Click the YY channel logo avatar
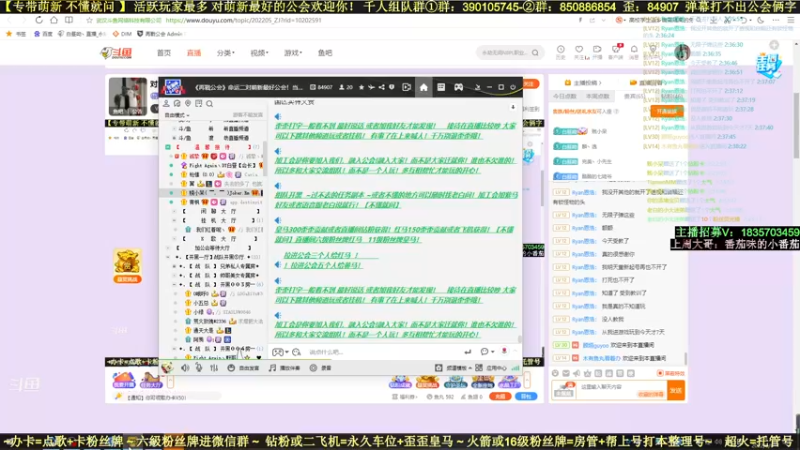 coord(173,87)
